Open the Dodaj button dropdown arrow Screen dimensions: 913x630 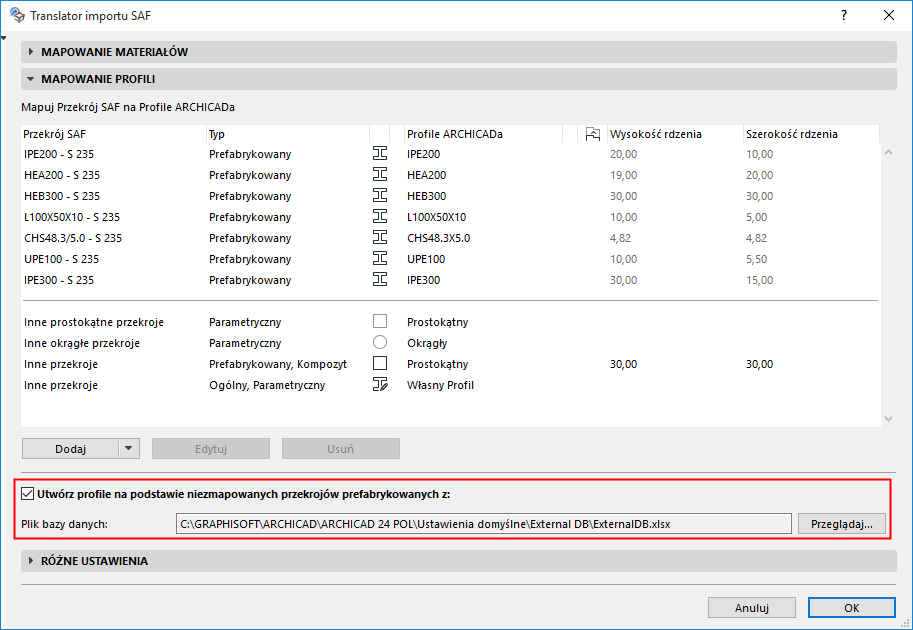(x=129, y=448)
